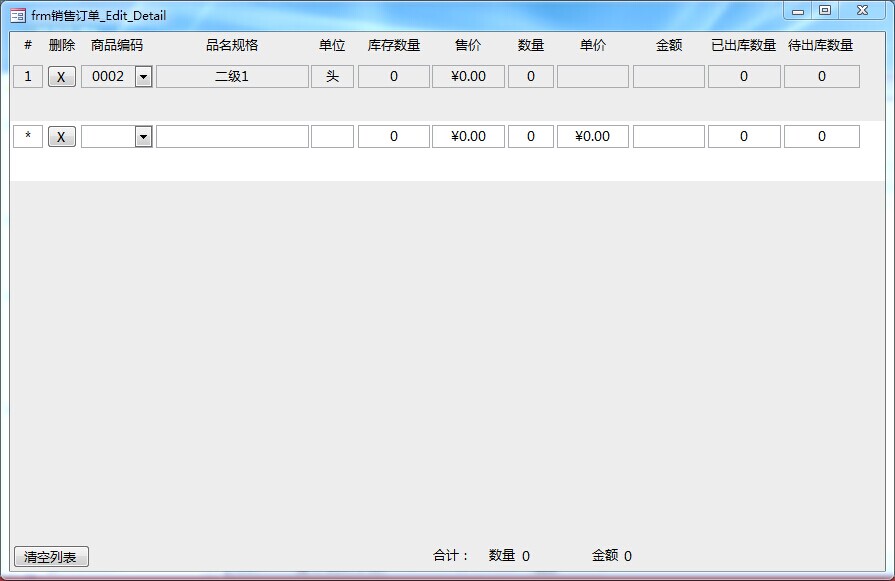Click the 库存数量 column header
This screenshot has height=581, width=895.
click(394, 45)
